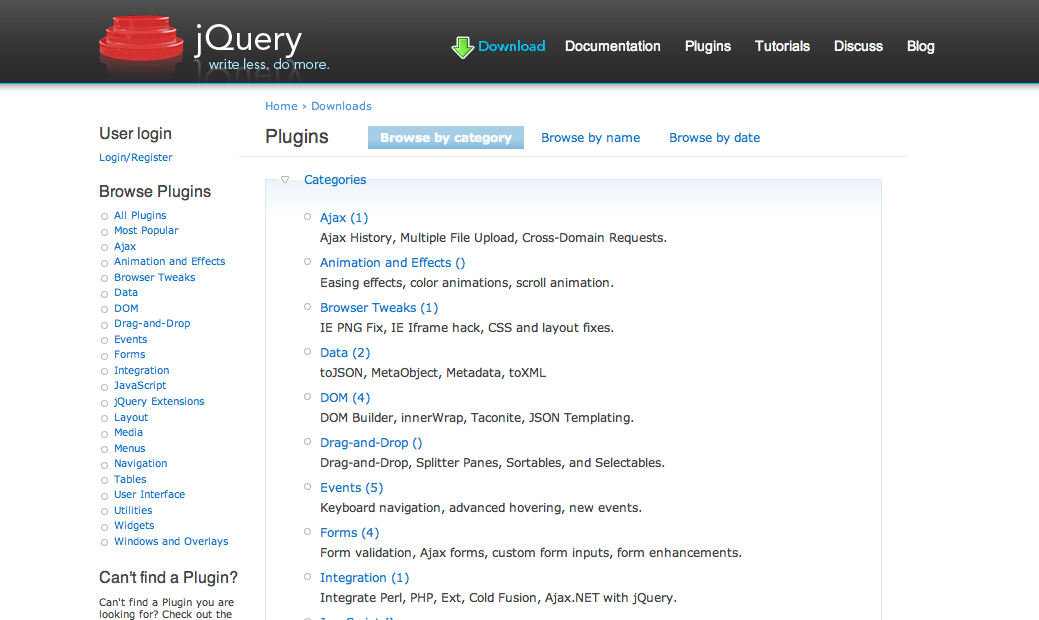Open the Drag-and-Drop () category
This screenshot has height=620, width=1039.
[371, 443]
